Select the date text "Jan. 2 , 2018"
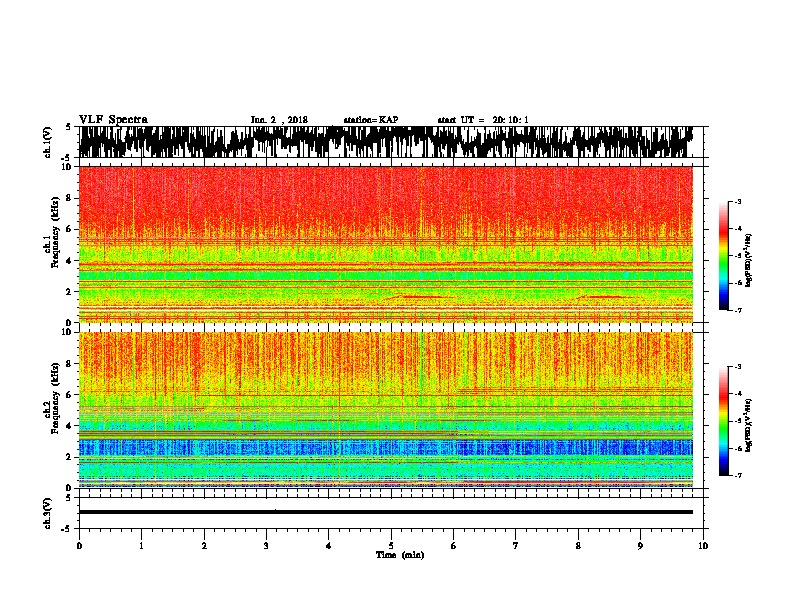 coord(279,120)
